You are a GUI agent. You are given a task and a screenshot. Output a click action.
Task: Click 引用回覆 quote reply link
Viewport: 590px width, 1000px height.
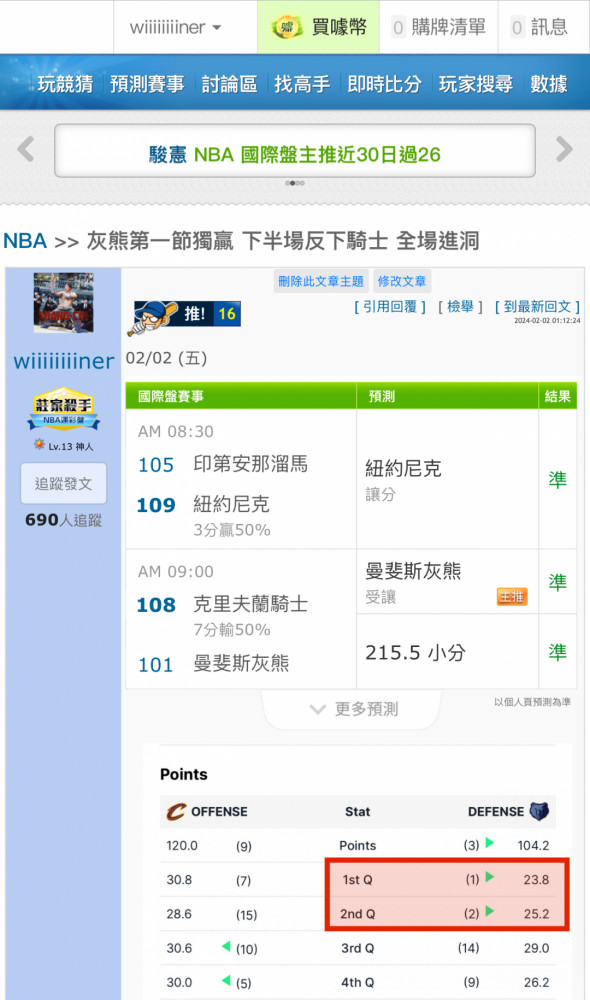(x=390, y=307)
